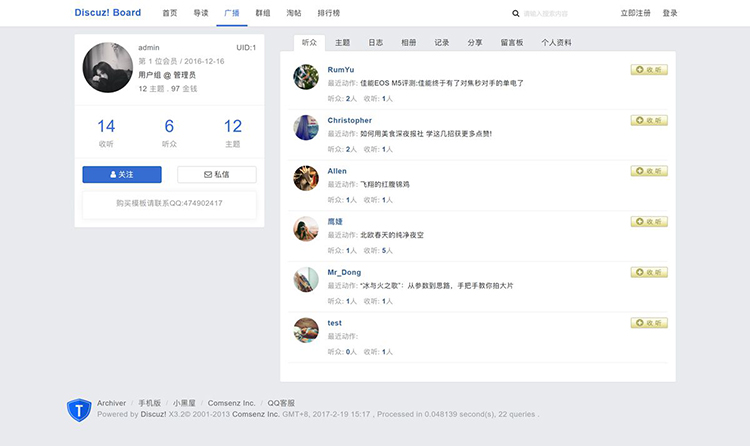Switch to the 留言板 tab
750x446 pixels.
(x=512, y=43)
